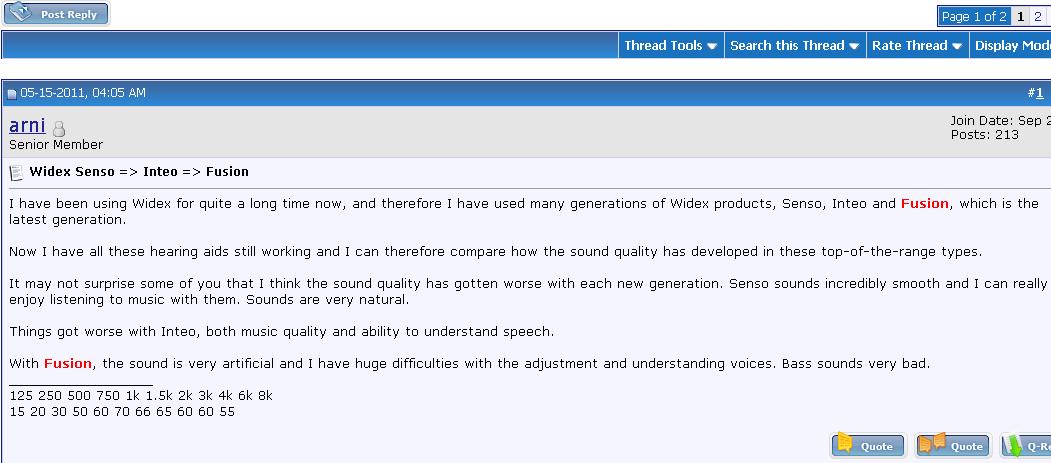Click the Thread Tools arrow icon

[712, 46]
